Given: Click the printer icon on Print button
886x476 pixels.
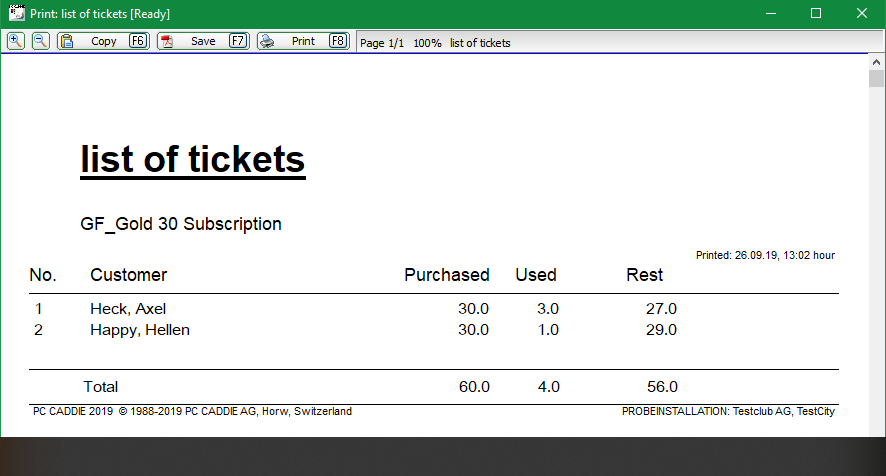Looking at the screenshot, I should tap(267, 41).
